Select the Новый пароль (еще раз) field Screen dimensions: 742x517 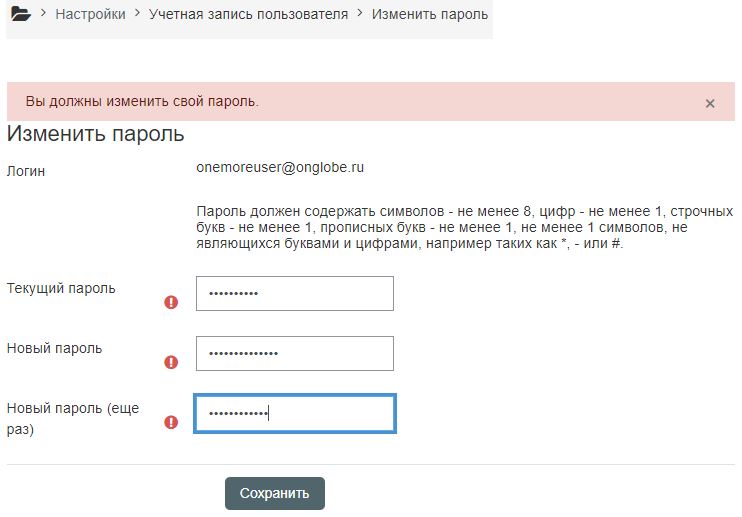click(x=294, y=414)
